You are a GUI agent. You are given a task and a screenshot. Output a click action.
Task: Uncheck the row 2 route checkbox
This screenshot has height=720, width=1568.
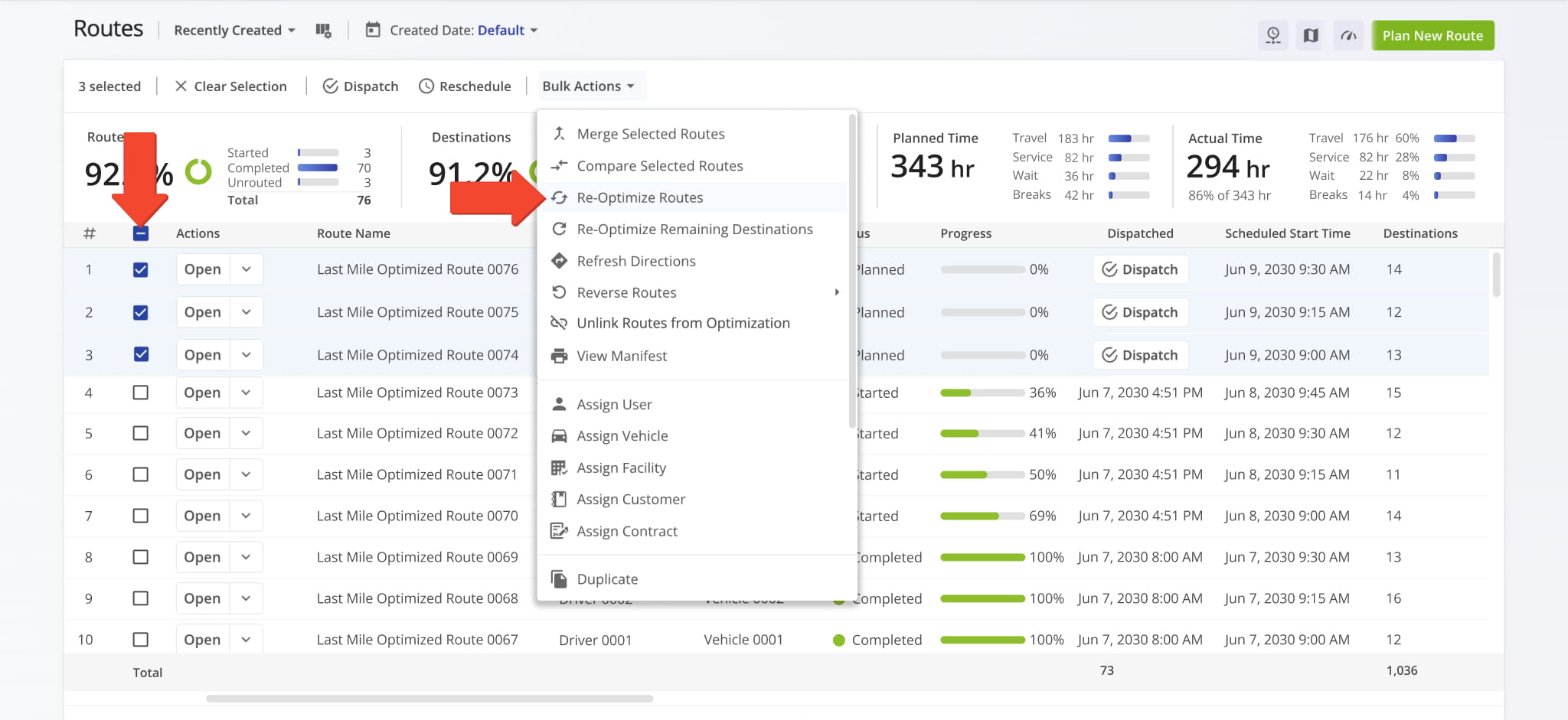[x=141, y=312]
